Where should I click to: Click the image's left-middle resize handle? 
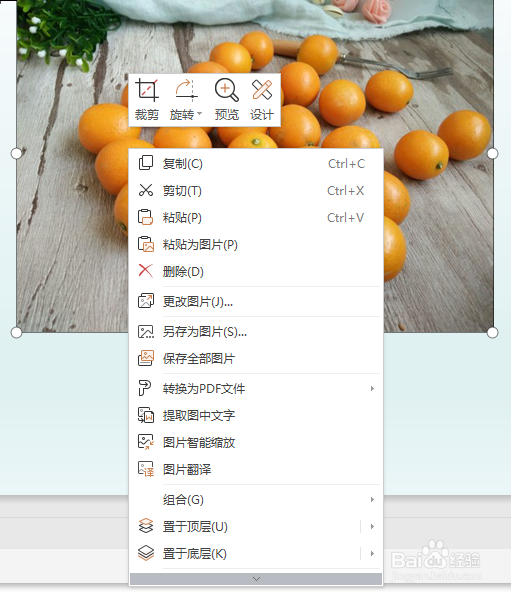tap(16, 153)
